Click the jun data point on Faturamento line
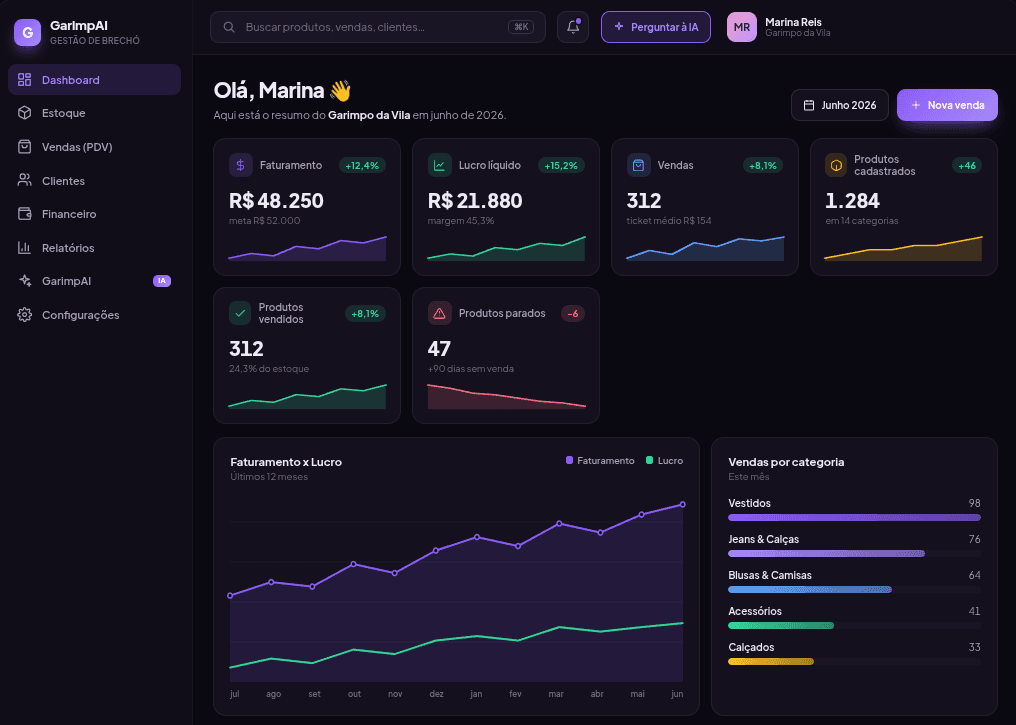1016x725 pixels. coord(682,505)
